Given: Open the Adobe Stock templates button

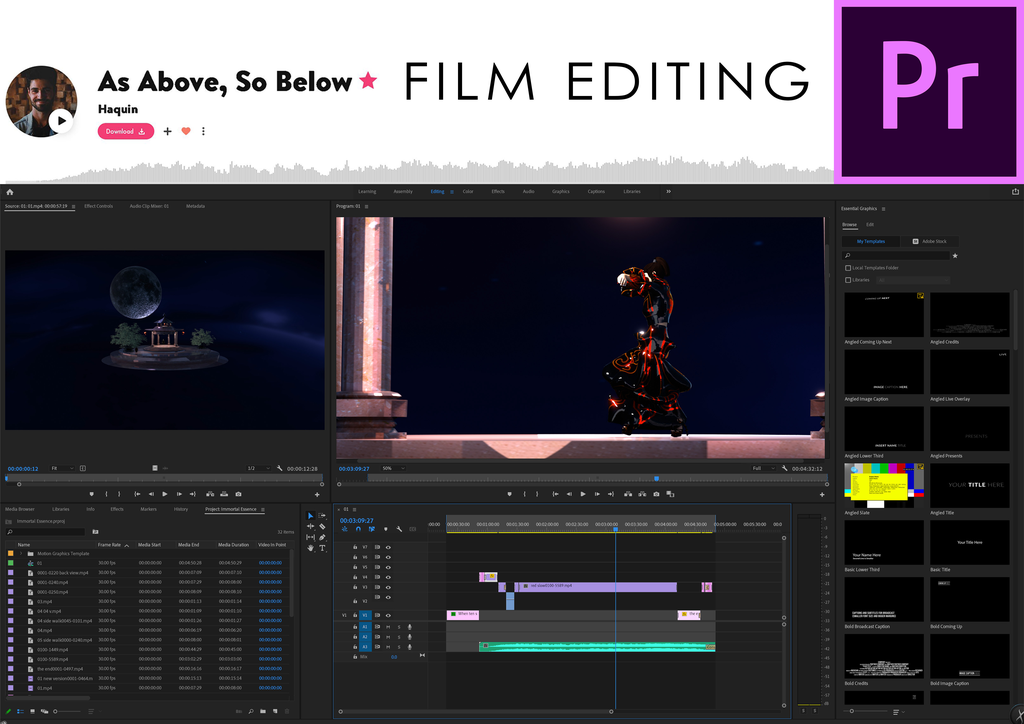Looking at the screenshot, I should click(x=929, y=242).
